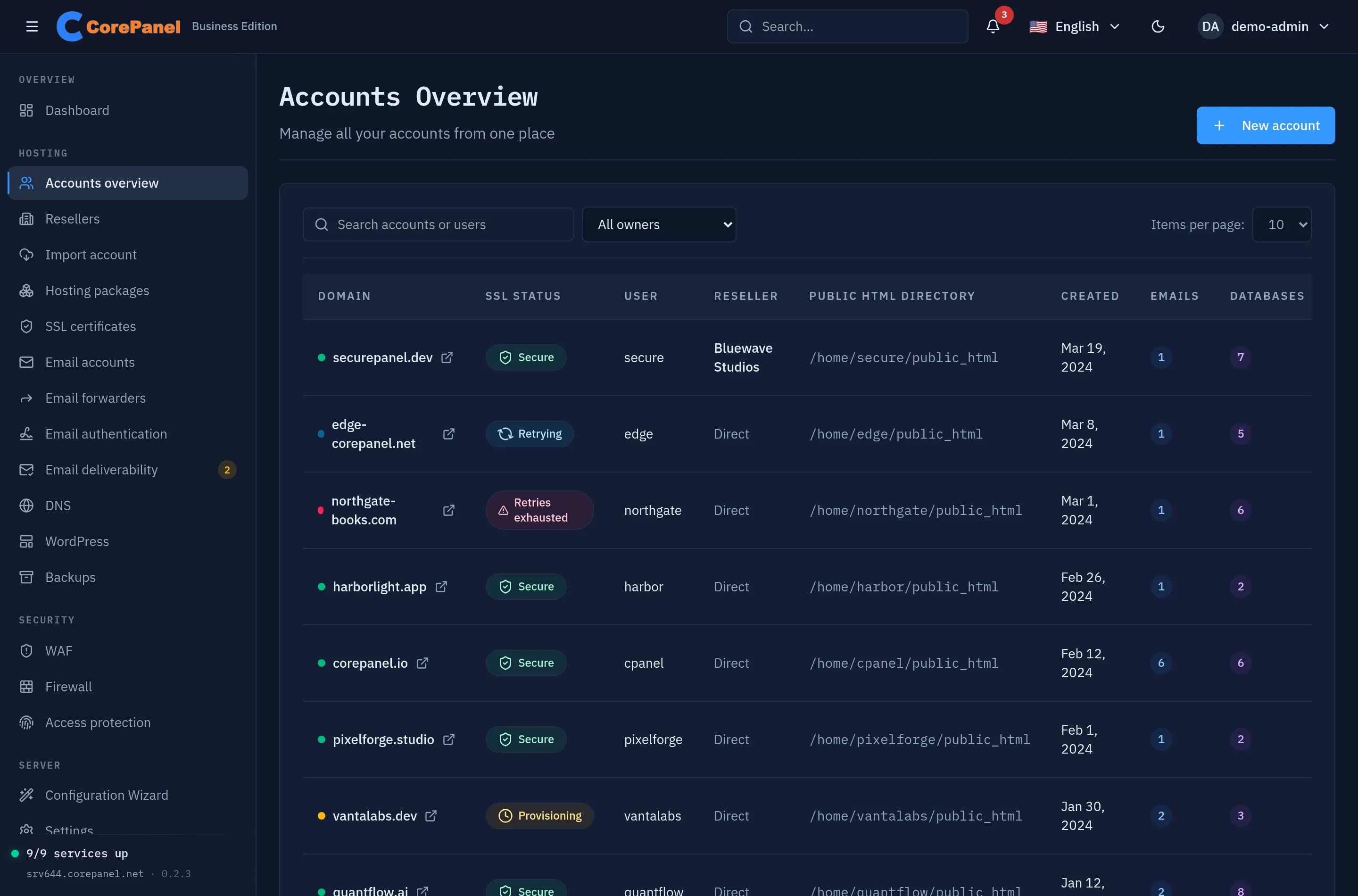The height and width of the screenshot is (896, 1358).
Task: Click the DNS globe icon
Action: coord(26,505)
